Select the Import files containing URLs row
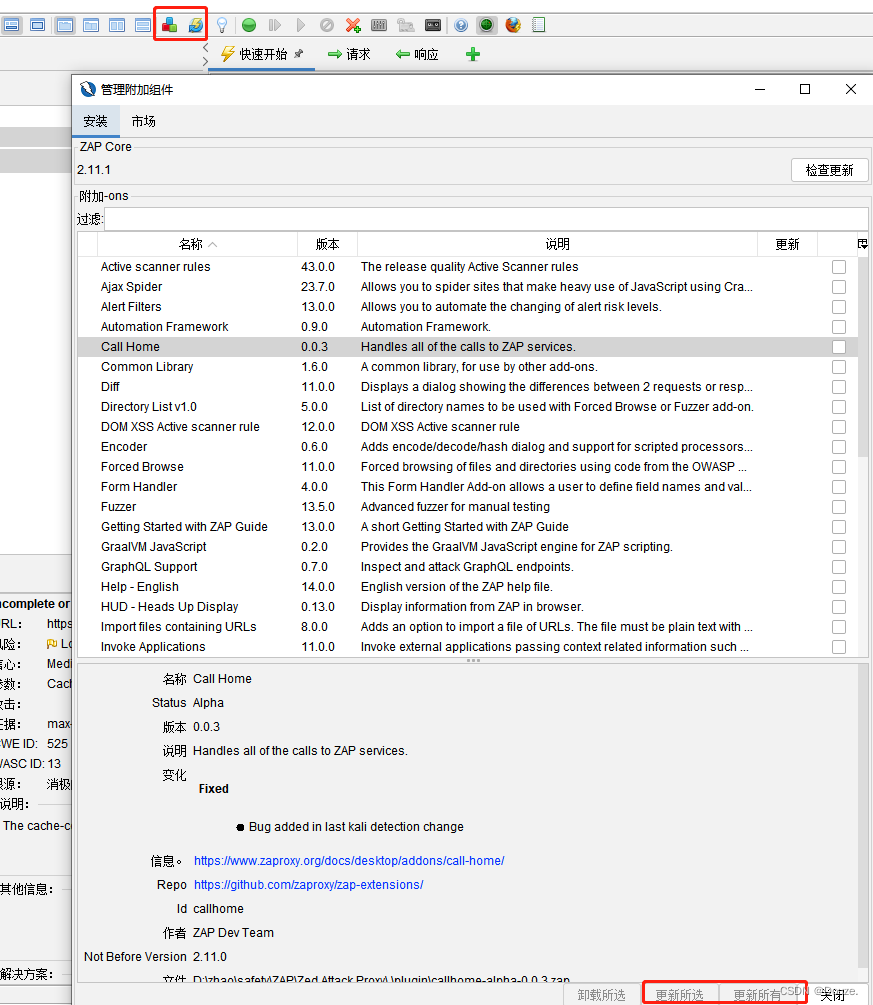 tap(468, 627)
